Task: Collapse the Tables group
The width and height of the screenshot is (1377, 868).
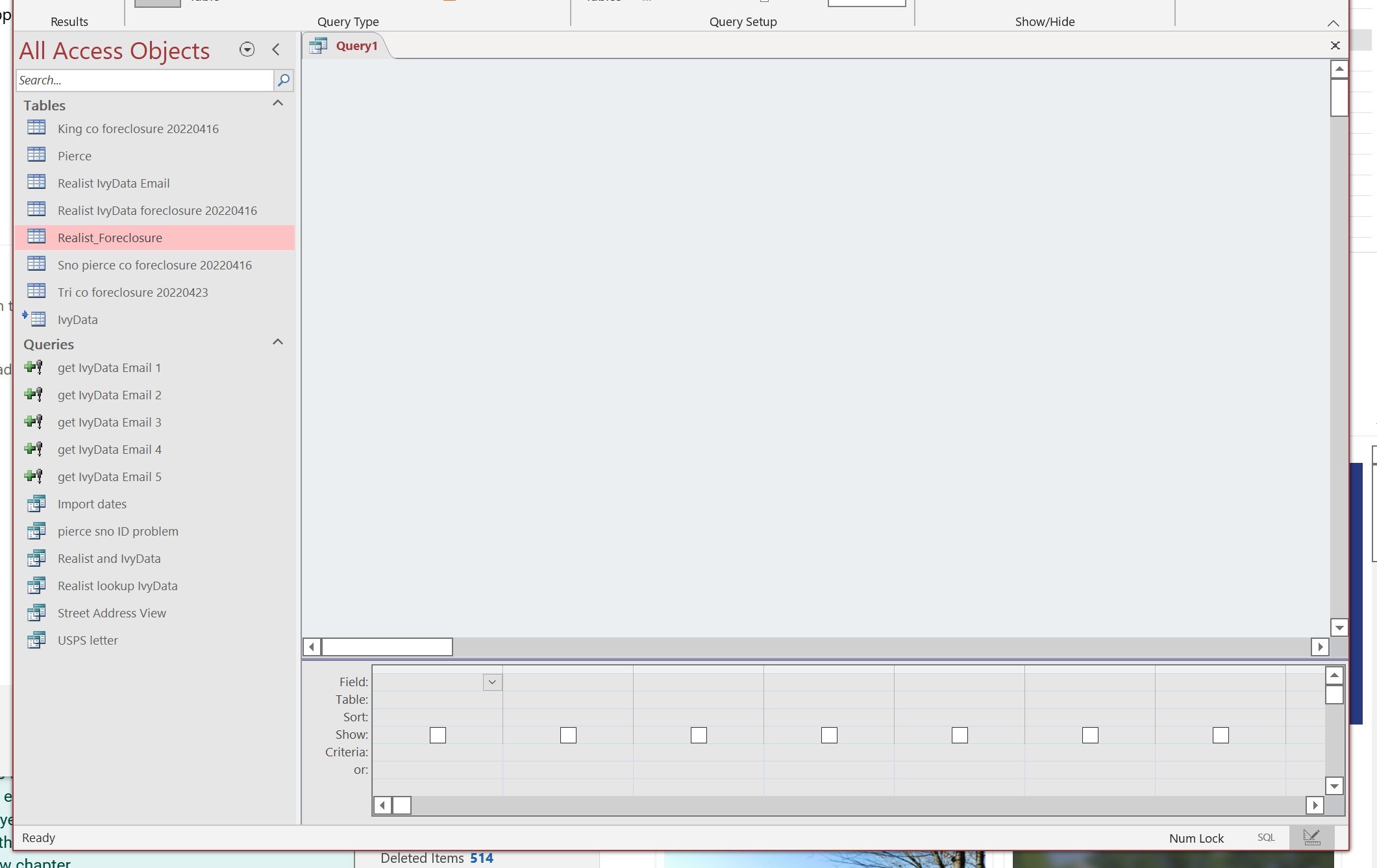Action: (278, 104)
